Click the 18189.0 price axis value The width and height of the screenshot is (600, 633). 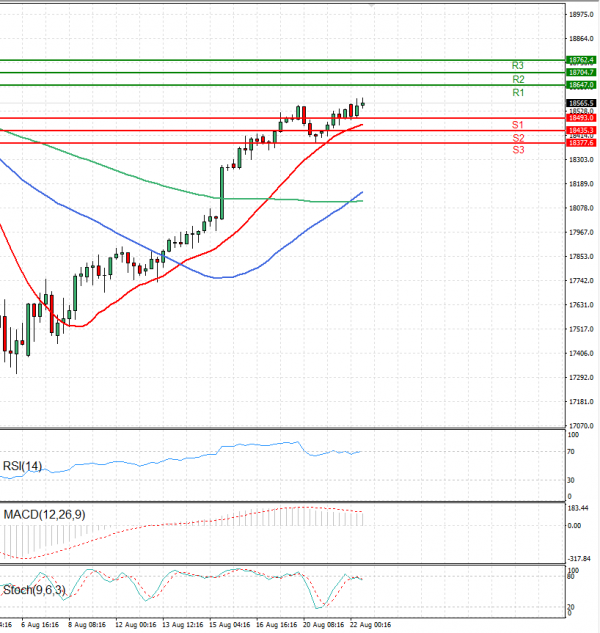coord(581,184)
